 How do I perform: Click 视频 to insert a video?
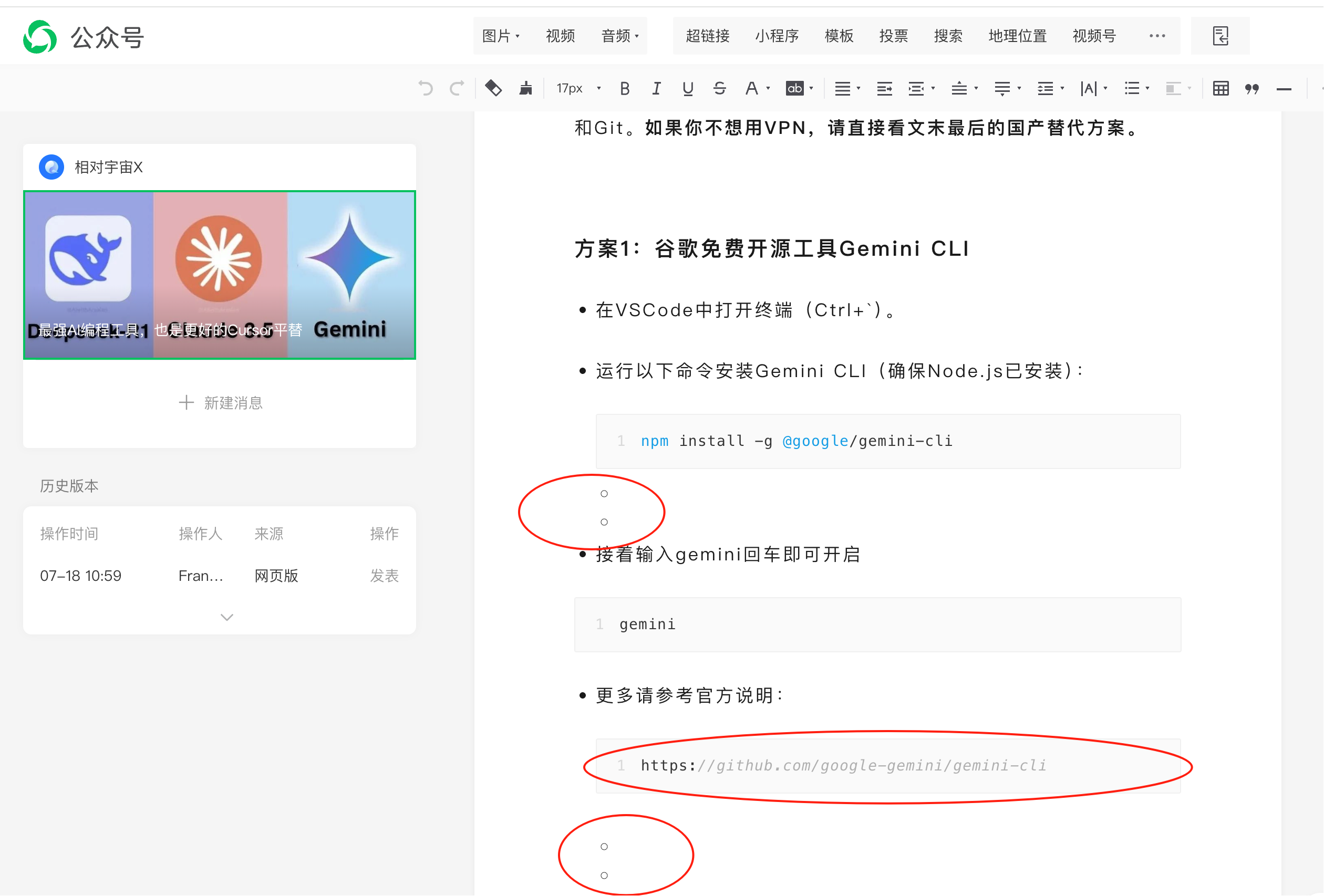click(560, 36)
